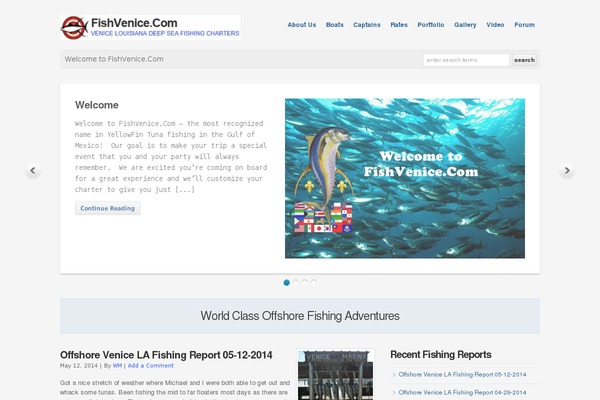Select the second slider dot
This screenshot has height=400, width=600.
[x=296, y=282]
